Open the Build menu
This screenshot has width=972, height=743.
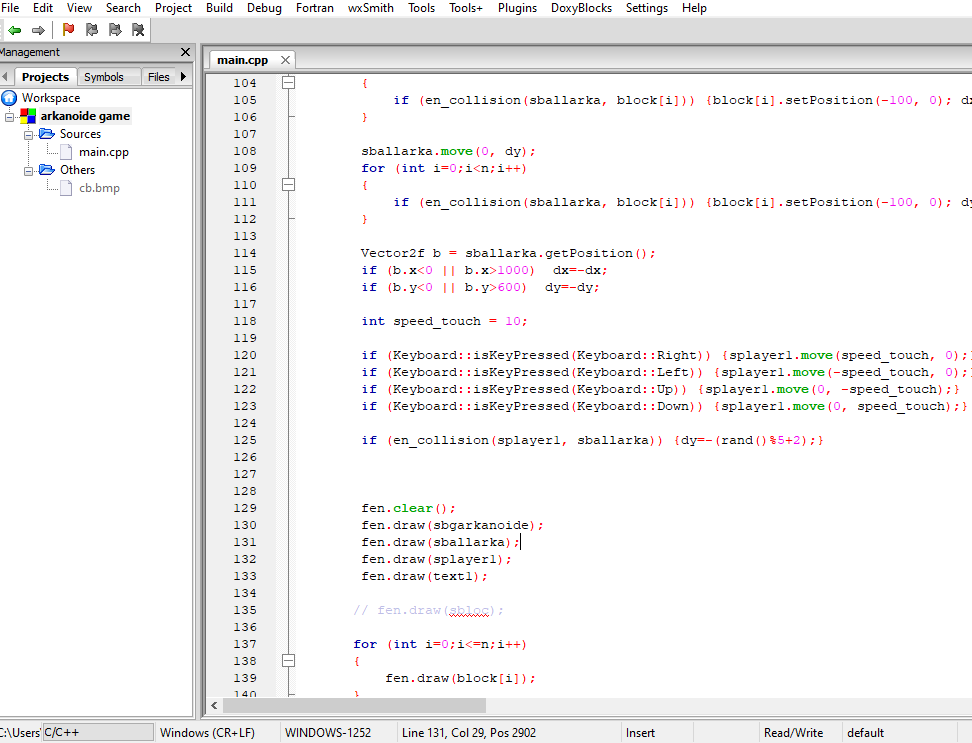pyautogui.click(x=219, y=8)
